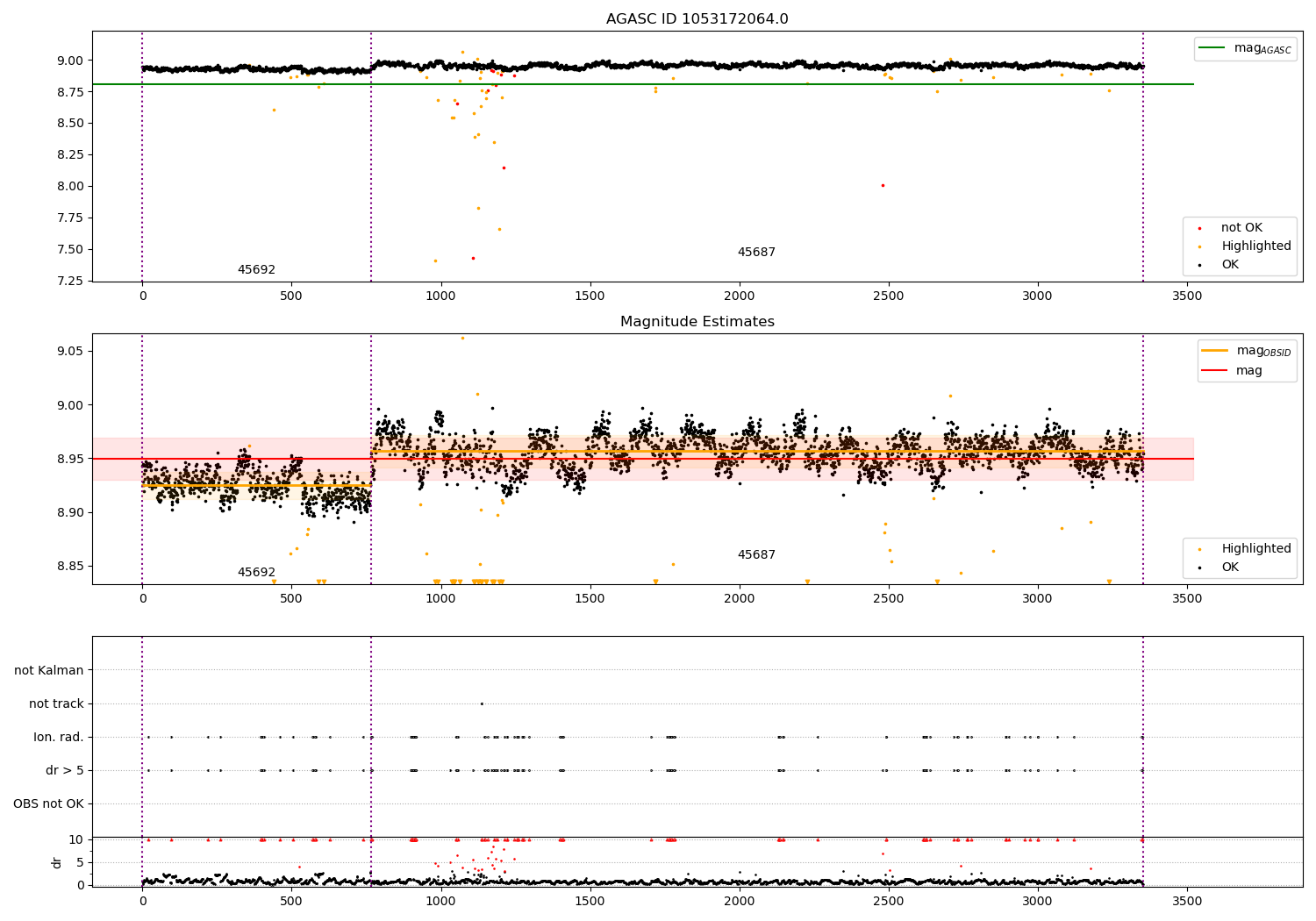Click the 'Magnitude Estimates' plot title
The width and height of the screenshot is (1316, 921).
697,322
